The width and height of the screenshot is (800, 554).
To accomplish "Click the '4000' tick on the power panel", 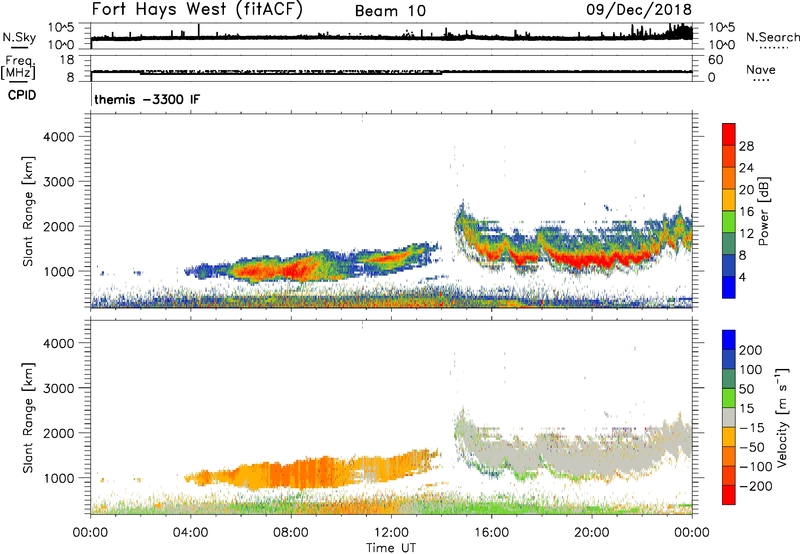I will pyautogui.click(x=59, y=137).
